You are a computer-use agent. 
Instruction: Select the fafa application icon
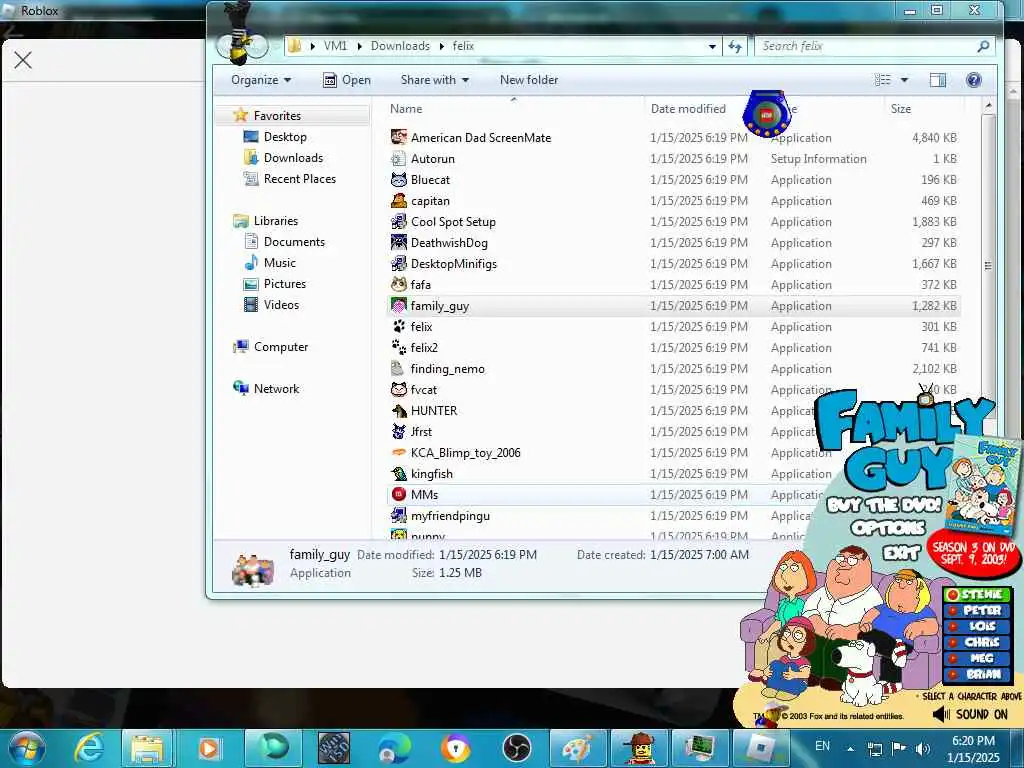398,284
